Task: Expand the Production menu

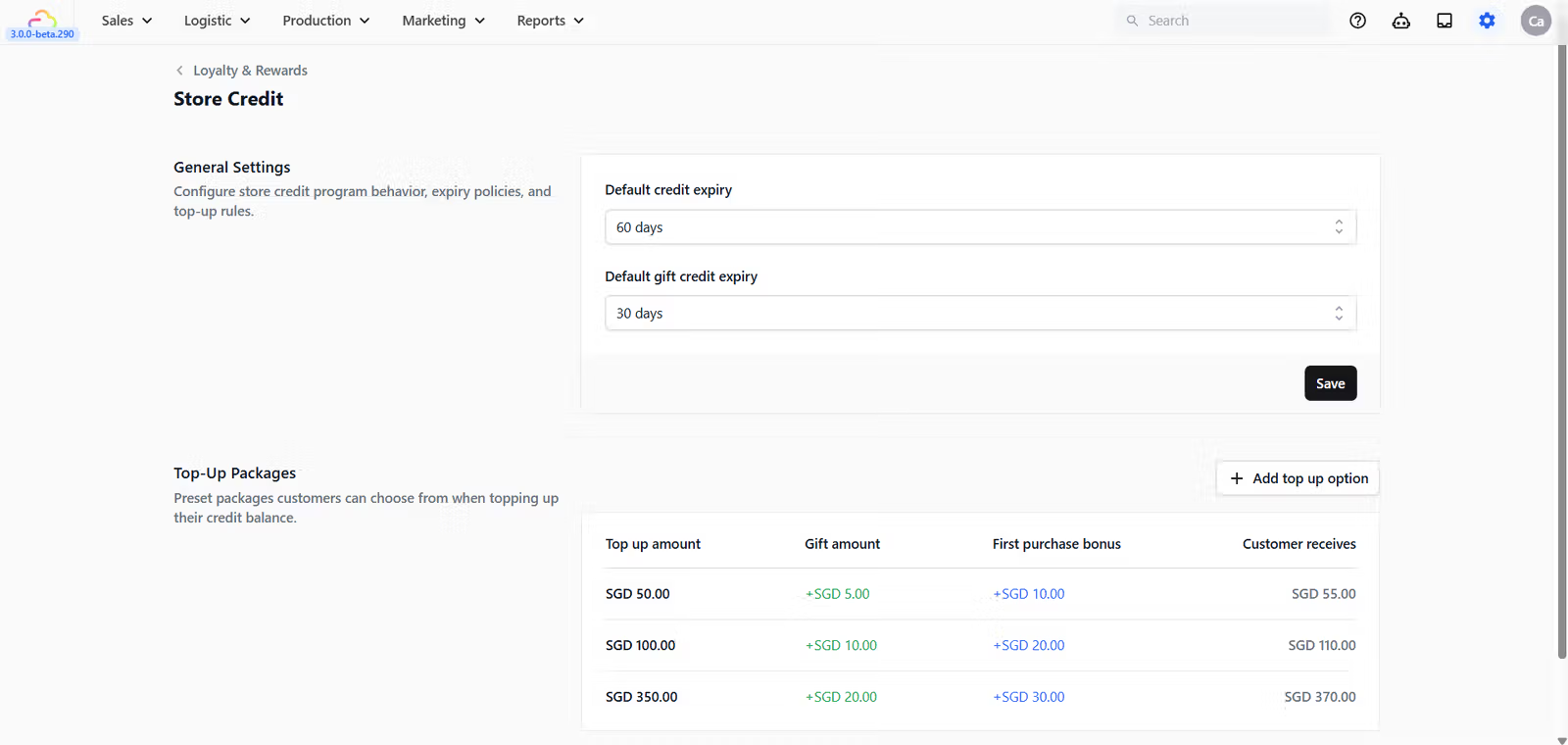Action: click(x=325, y=21)
